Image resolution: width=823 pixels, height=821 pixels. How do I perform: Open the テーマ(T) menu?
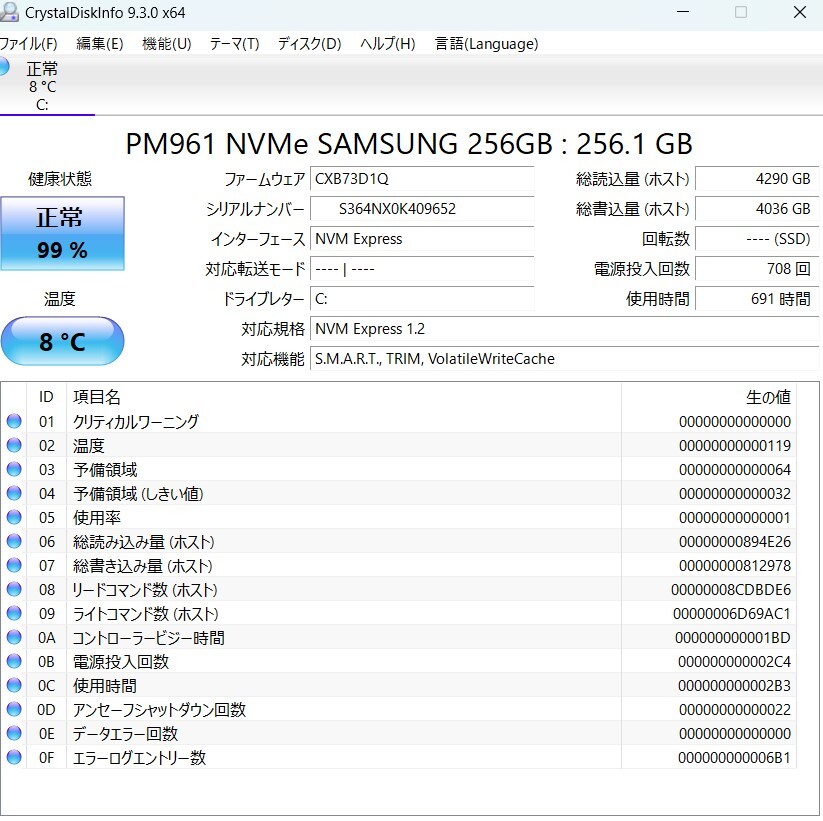234,44
